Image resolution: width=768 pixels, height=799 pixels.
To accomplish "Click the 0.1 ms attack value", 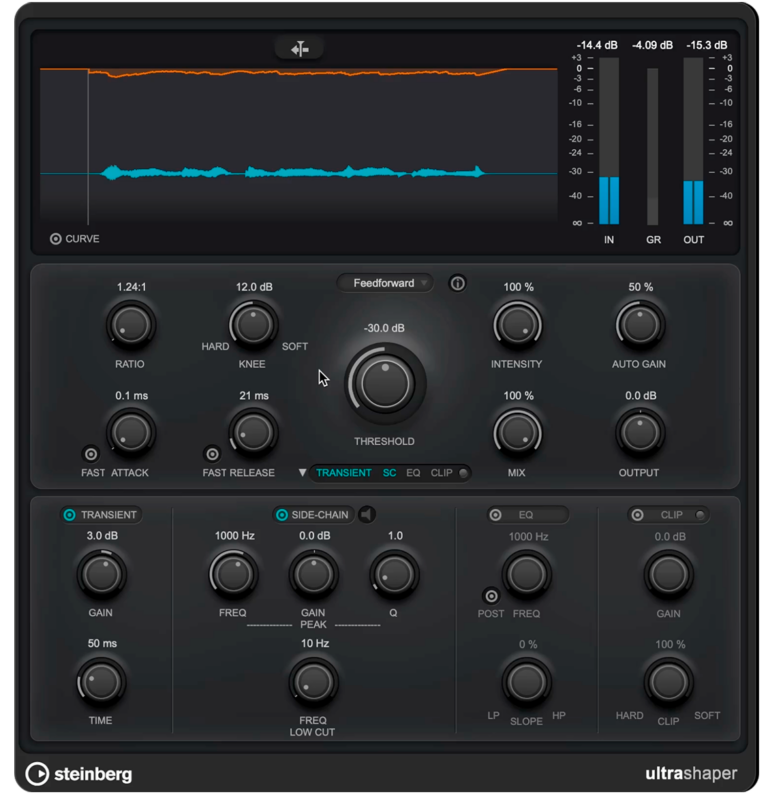I will pyautogui.click(x=131, y=395).
